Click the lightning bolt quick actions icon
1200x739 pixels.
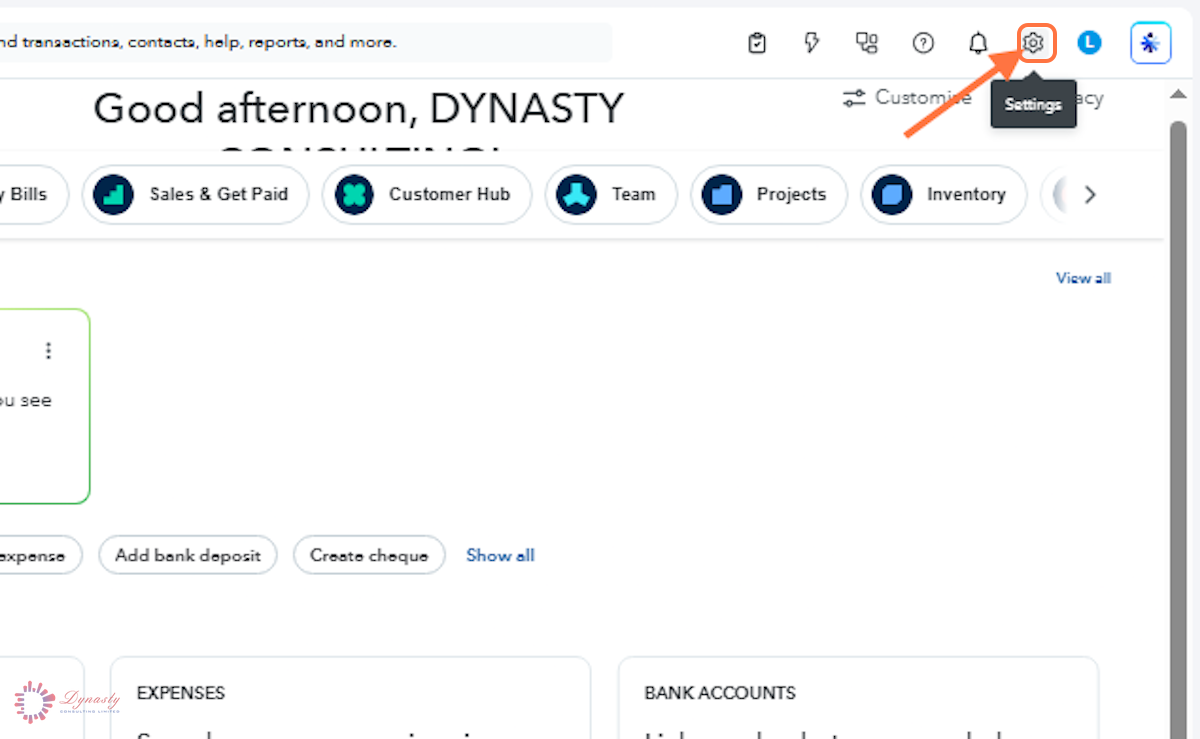[x=812, y=43]
